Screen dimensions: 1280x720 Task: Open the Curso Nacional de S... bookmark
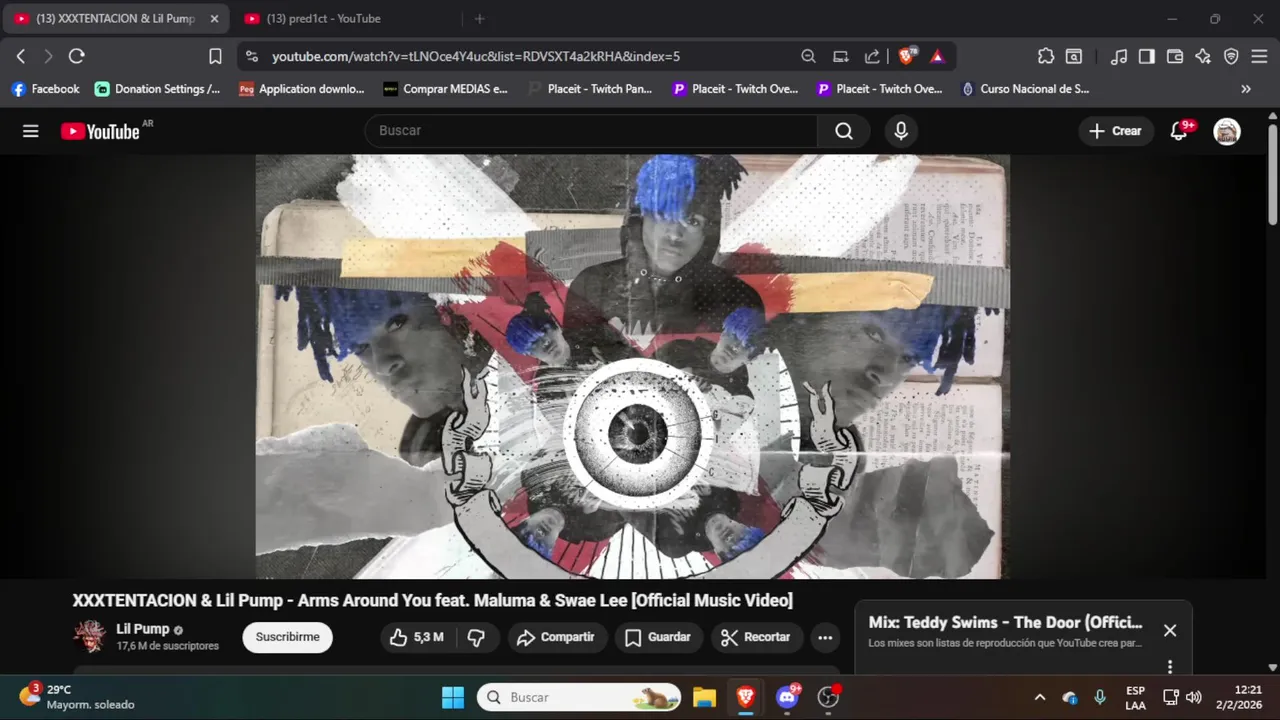[x=1025, y=89]
